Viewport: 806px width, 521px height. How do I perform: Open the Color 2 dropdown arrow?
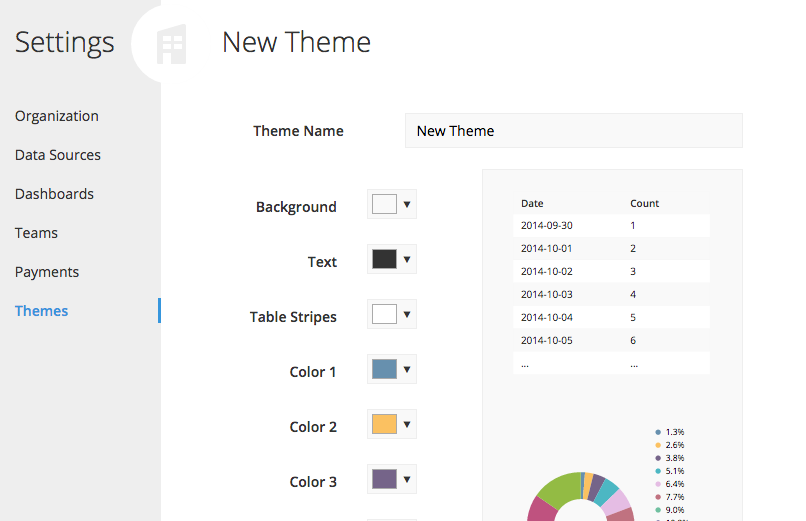[x=407, y=424]
